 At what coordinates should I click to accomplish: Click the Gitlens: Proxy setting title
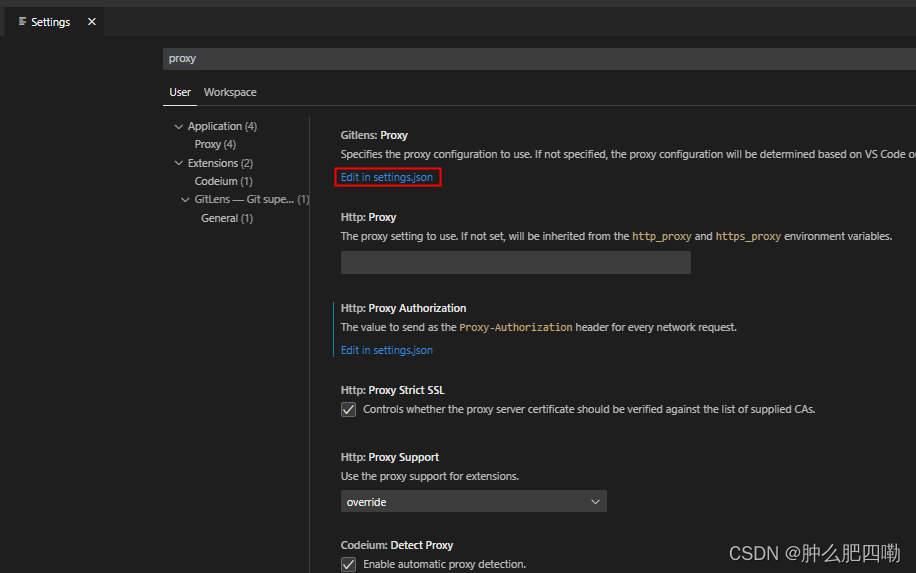374,135
